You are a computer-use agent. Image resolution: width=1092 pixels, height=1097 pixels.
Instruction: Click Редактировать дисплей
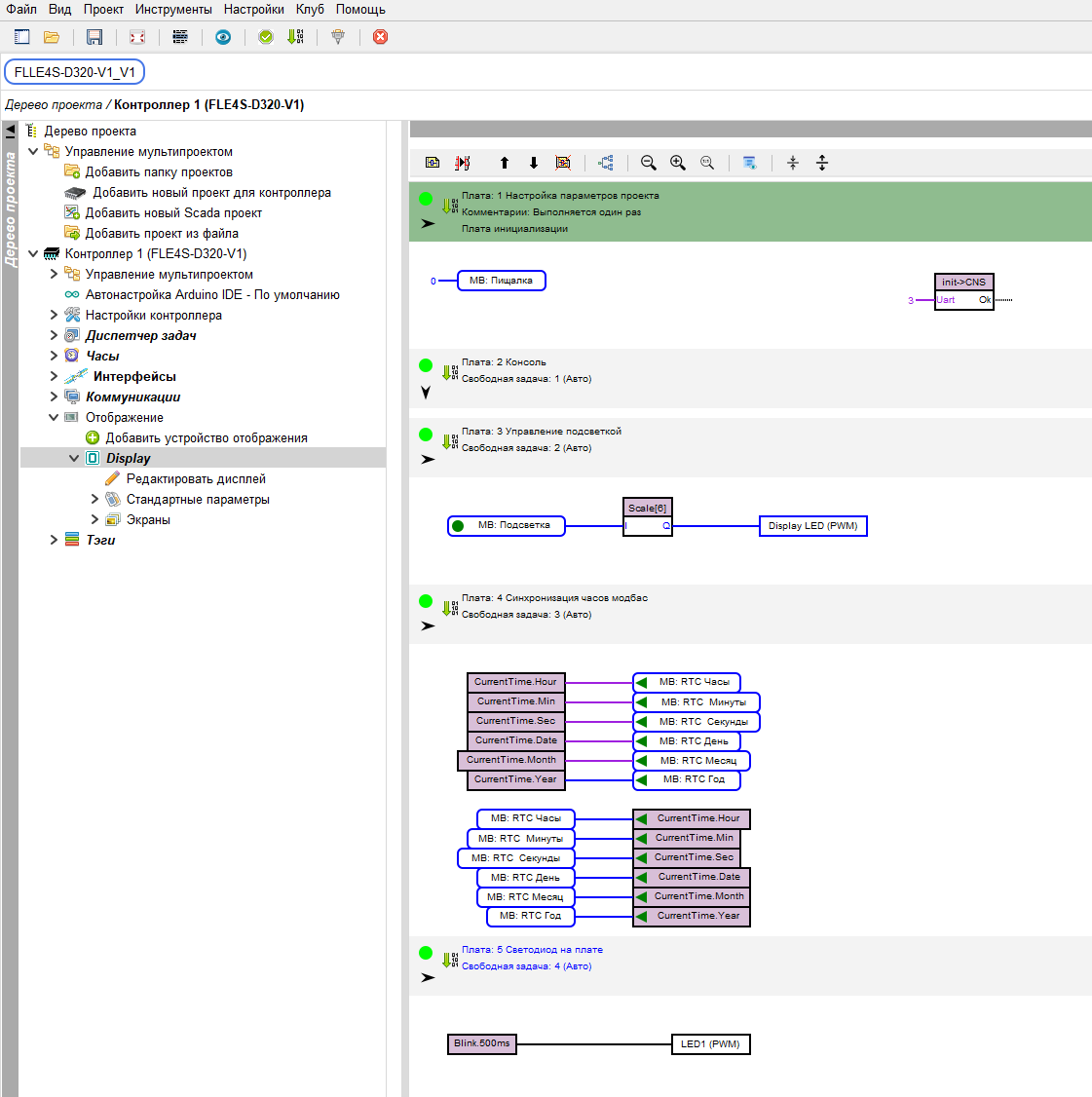(196, 478)
